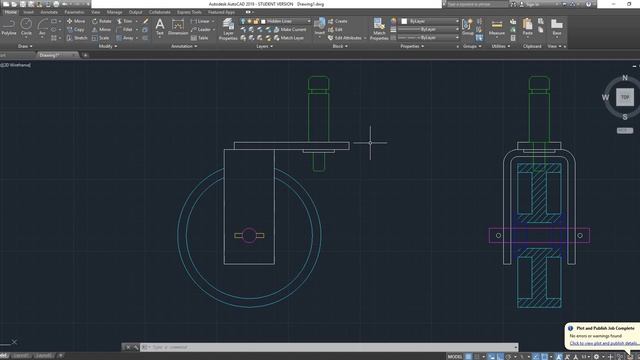Image resolution: width=640 pixels, height=360 pixels.
Task: Click the Insert block tool
Action: (x=320, y=27)
